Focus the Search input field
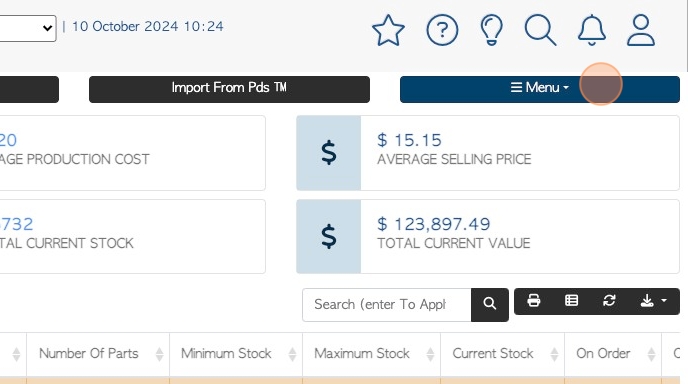 387,305
